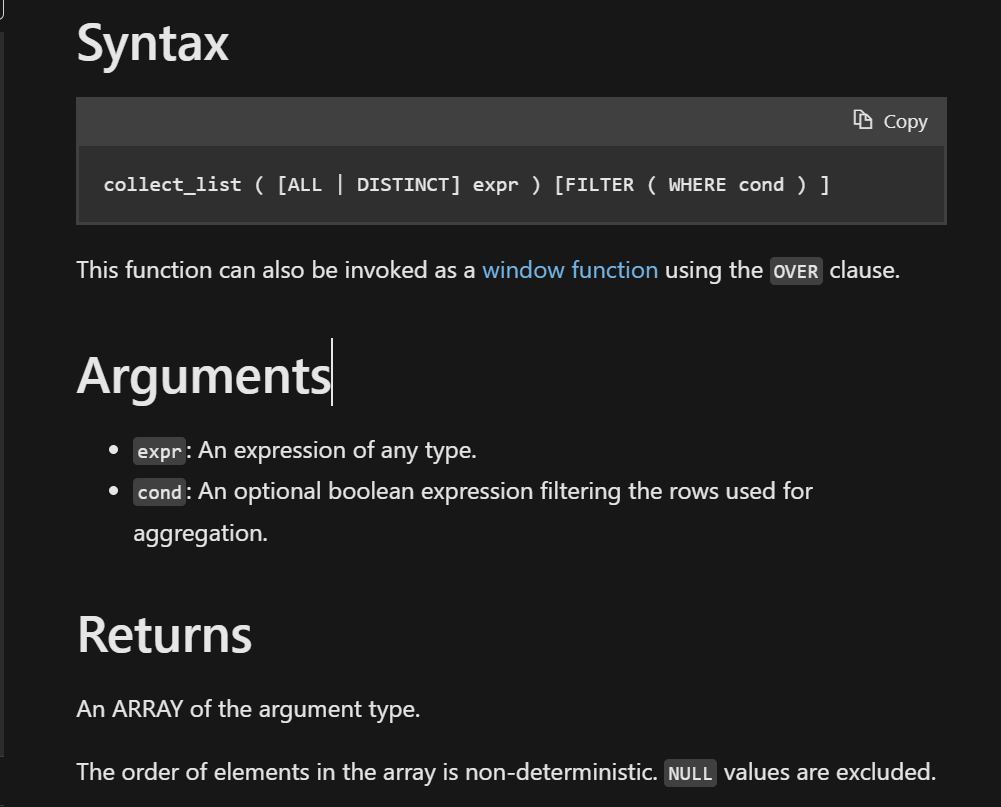1001x807 pixels.
Task: Open the window function hyperlink
Action: click(x=570, y=270)
